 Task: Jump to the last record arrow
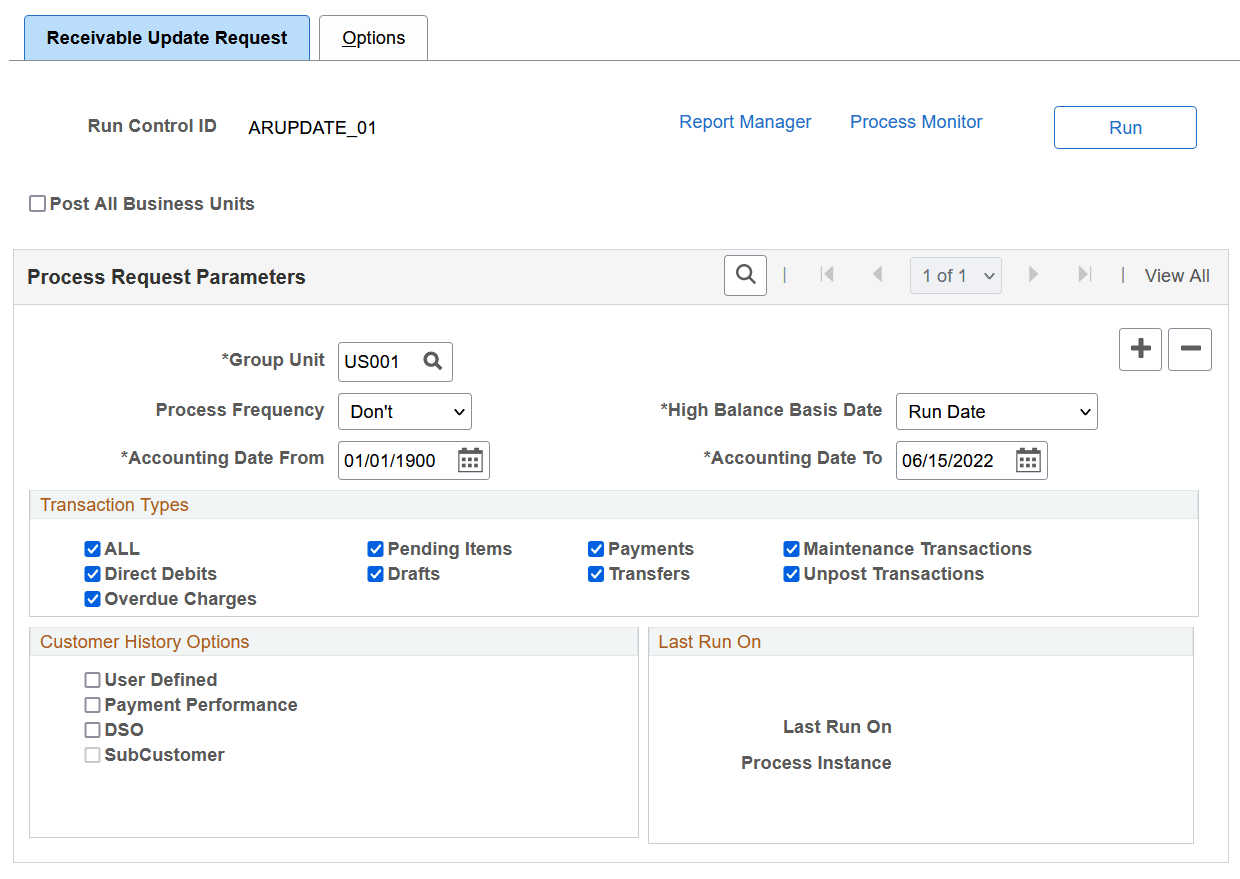click(x=1085, y=275)
